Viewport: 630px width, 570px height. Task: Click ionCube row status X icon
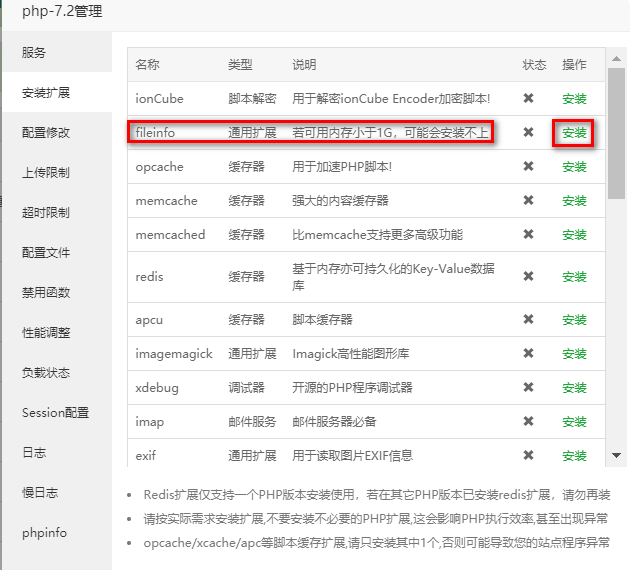click(528, 98)
